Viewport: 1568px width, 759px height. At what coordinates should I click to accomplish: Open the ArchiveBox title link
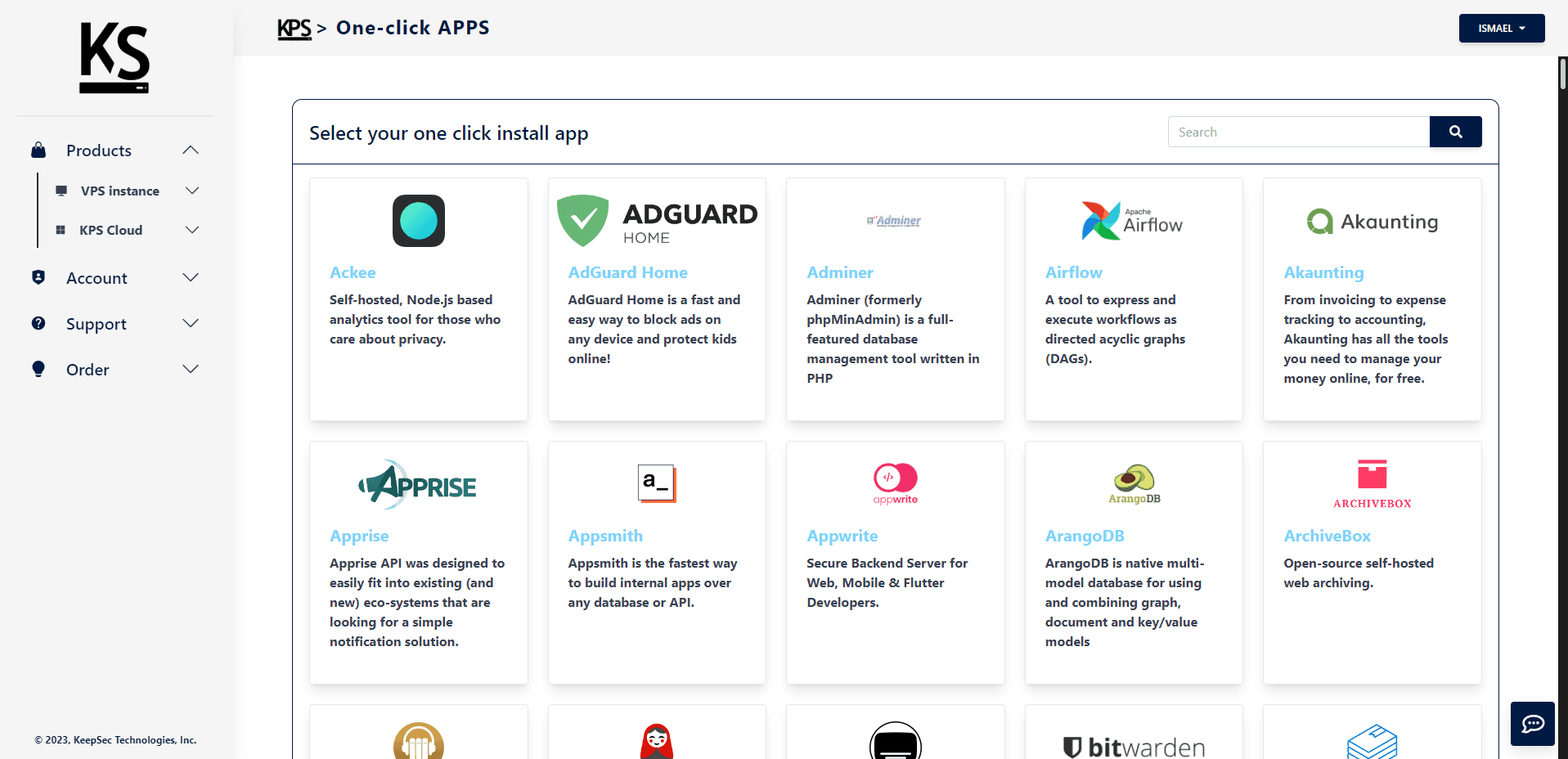click(x=1328, y=536)
